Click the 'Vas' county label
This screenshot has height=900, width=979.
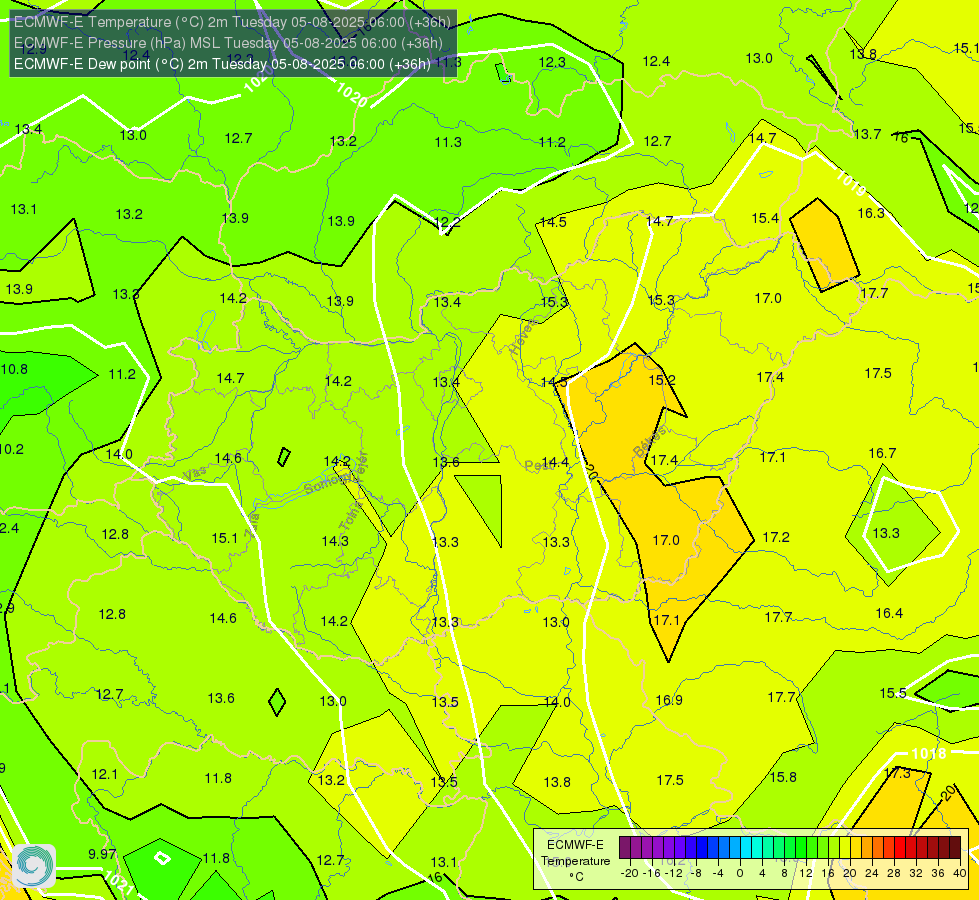[195, 474]
